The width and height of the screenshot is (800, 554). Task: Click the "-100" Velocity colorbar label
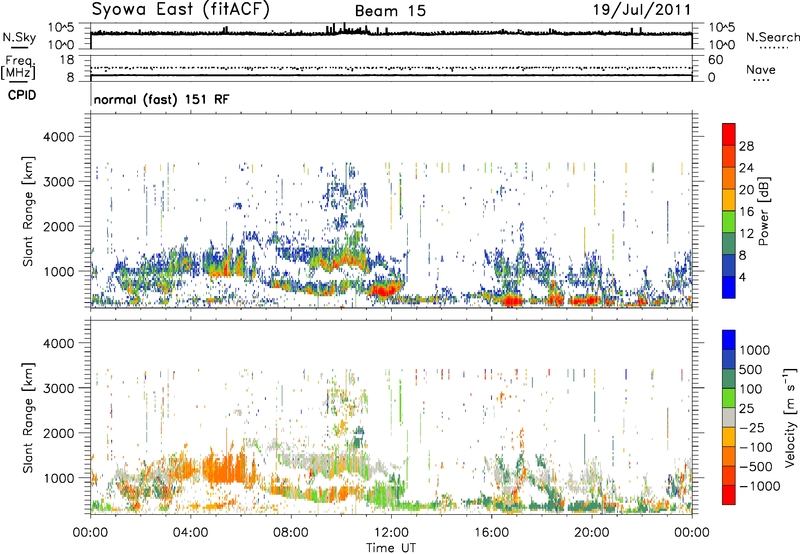(756, 447)
